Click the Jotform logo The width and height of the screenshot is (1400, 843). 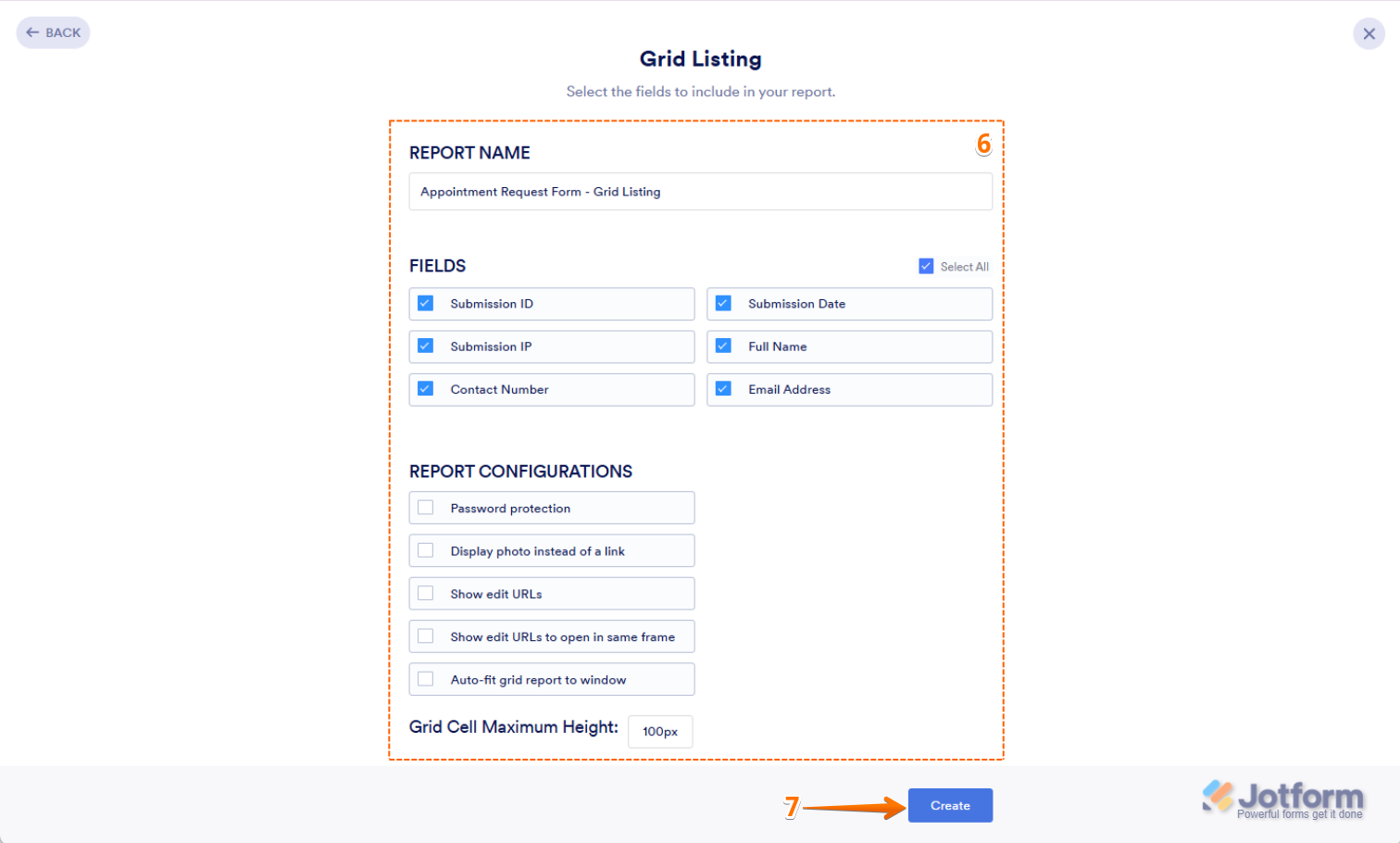(x=1282, y=799)
